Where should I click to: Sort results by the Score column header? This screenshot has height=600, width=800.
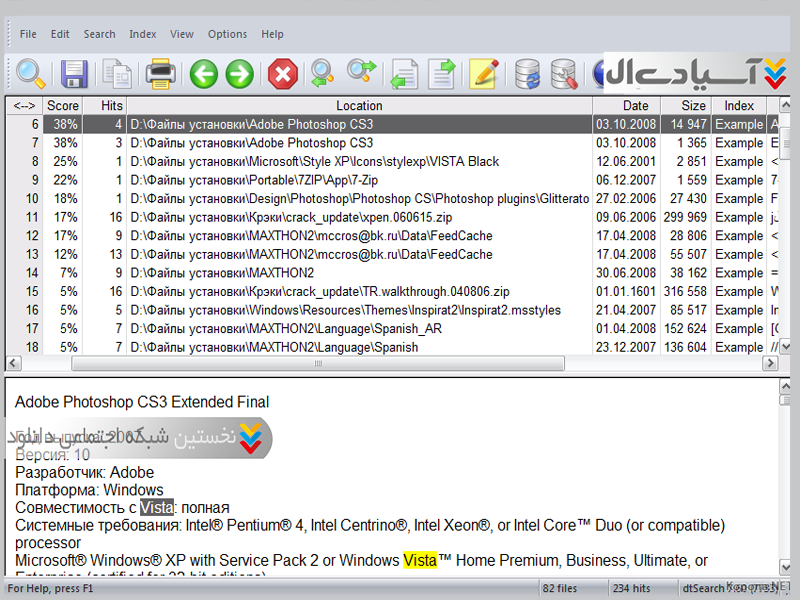click(x=62, y=105)
